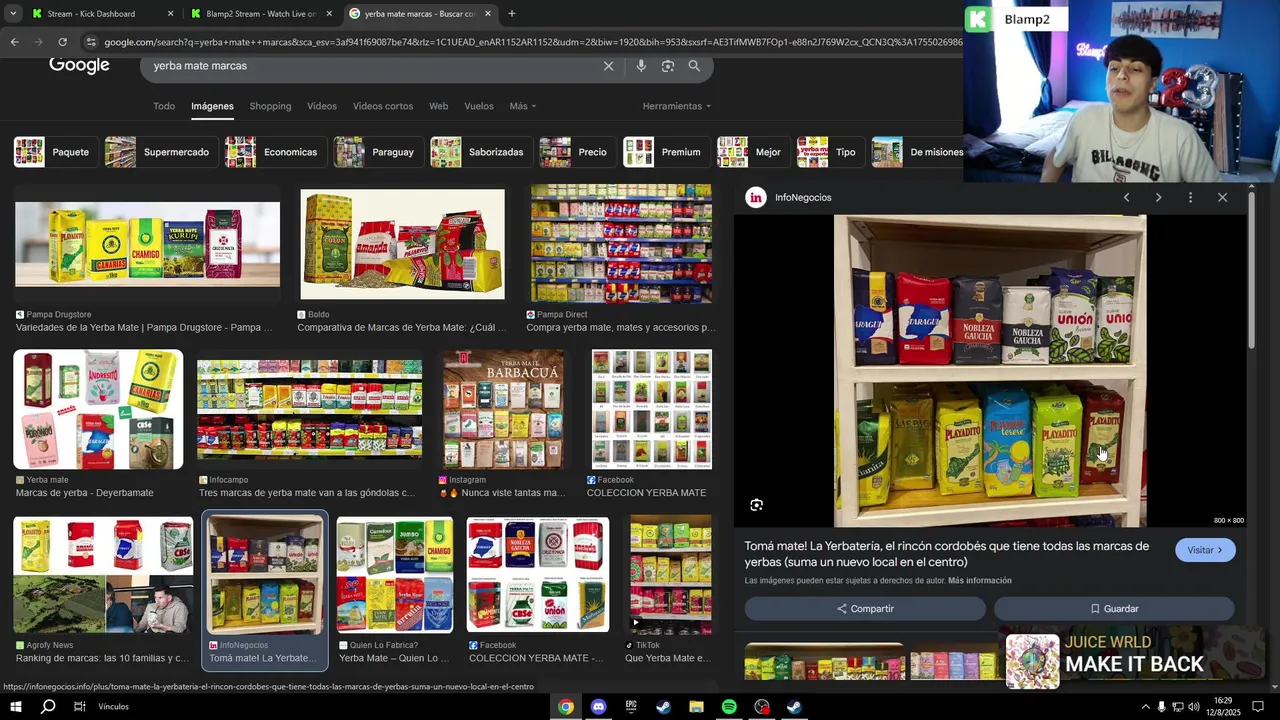Close the yerba mate marcas tab

(x=488, y=14)
